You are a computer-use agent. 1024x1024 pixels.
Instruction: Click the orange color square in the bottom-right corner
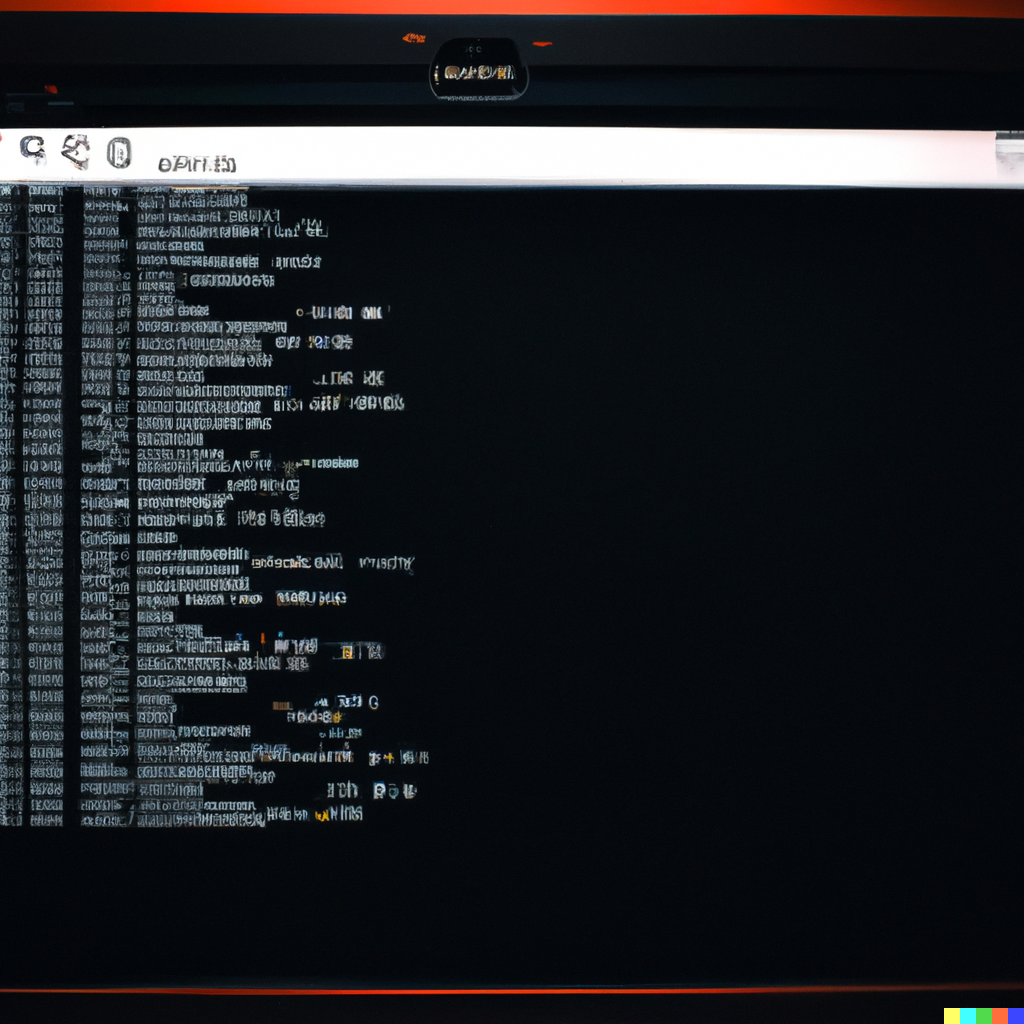point(1000,1016)
